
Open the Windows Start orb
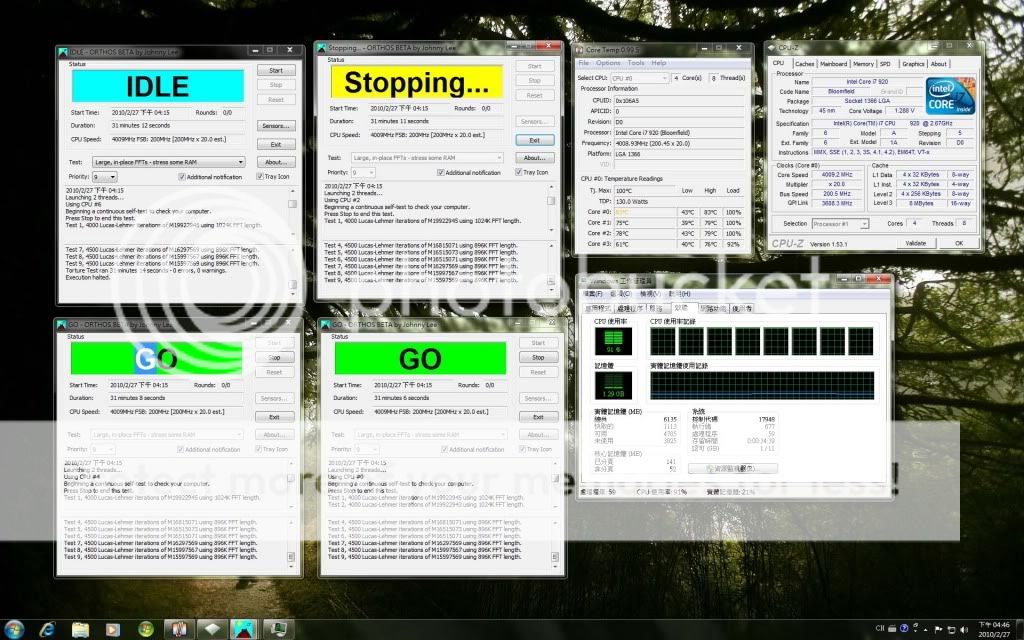[14, 629]
